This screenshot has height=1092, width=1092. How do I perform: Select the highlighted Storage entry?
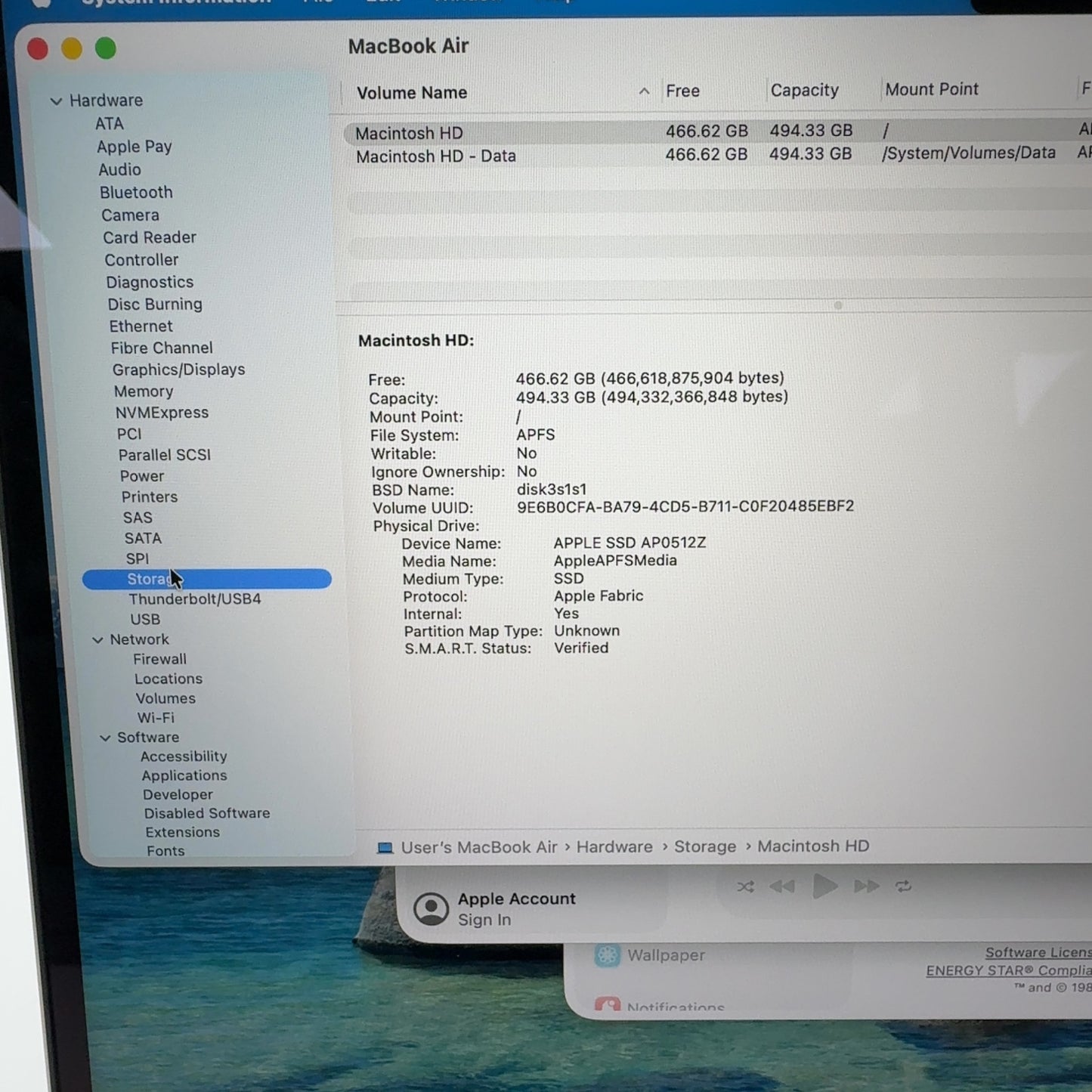[206, 579]
